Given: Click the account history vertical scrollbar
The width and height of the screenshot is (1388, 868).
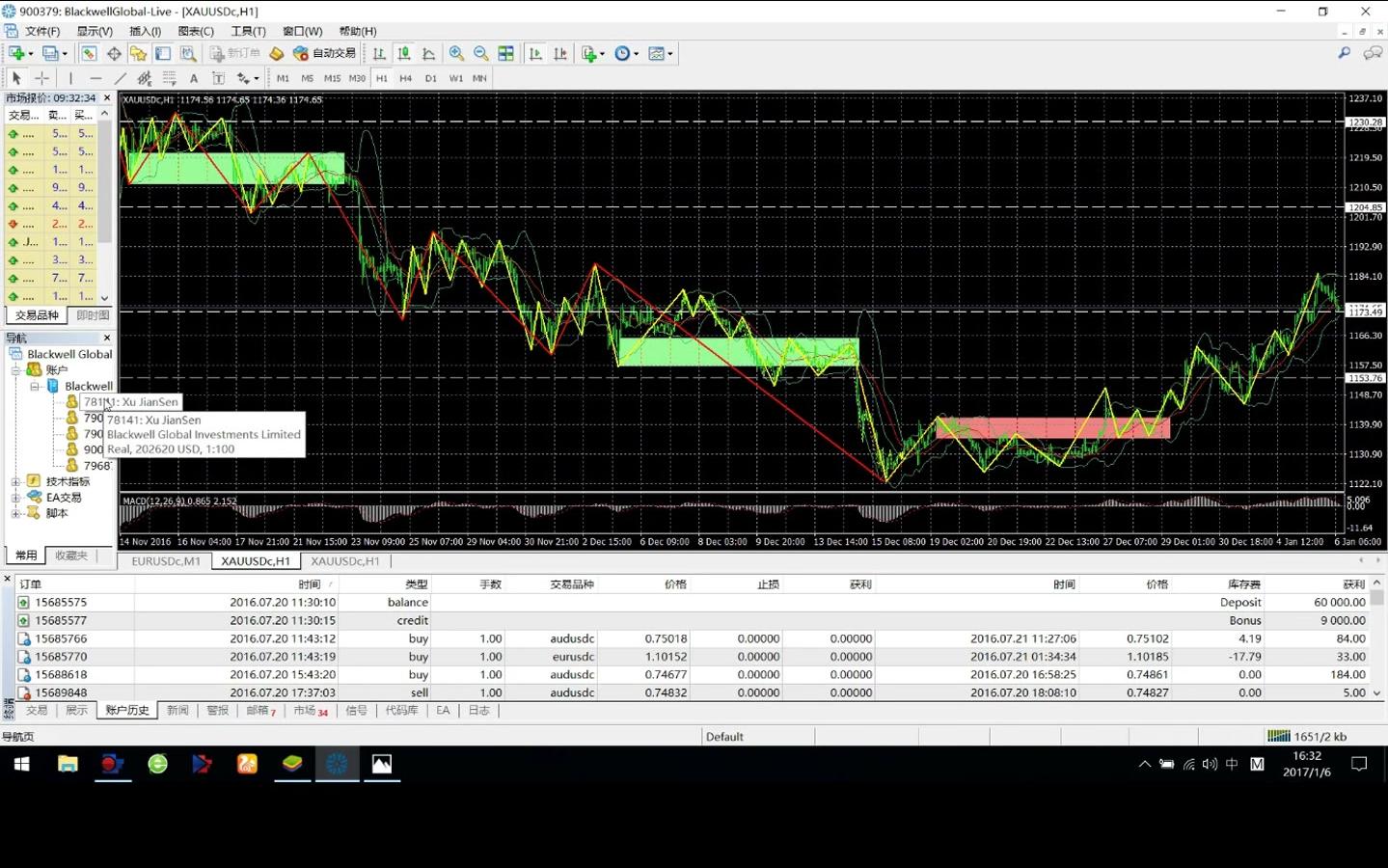Looking at the screenshot, I should pos(1377,647).
